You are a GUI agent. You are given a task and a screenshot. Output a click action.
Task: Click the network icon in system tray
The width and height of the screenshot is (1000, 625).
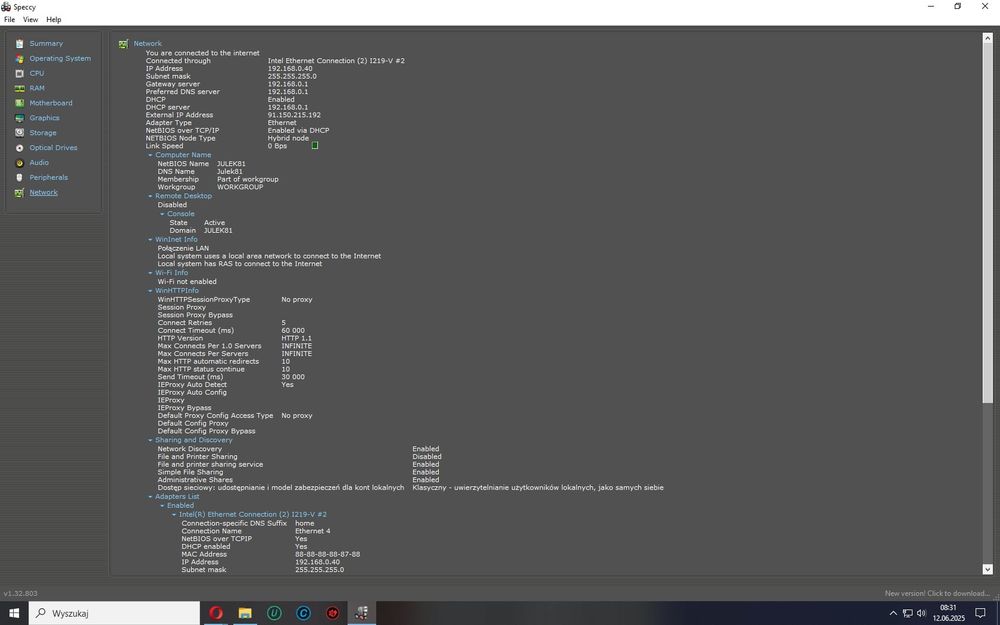[908, 613]
